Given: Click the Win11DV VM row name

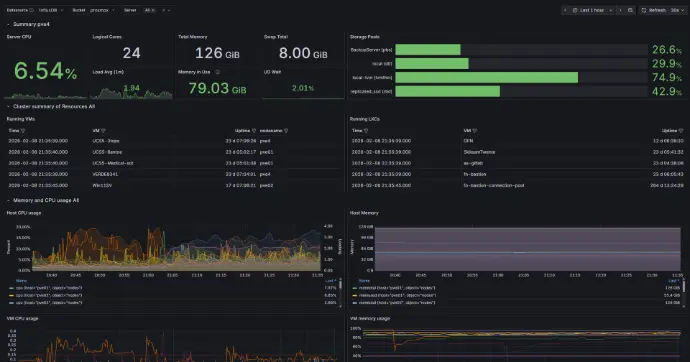Looking at the screenshot, I should coord(102,186).
